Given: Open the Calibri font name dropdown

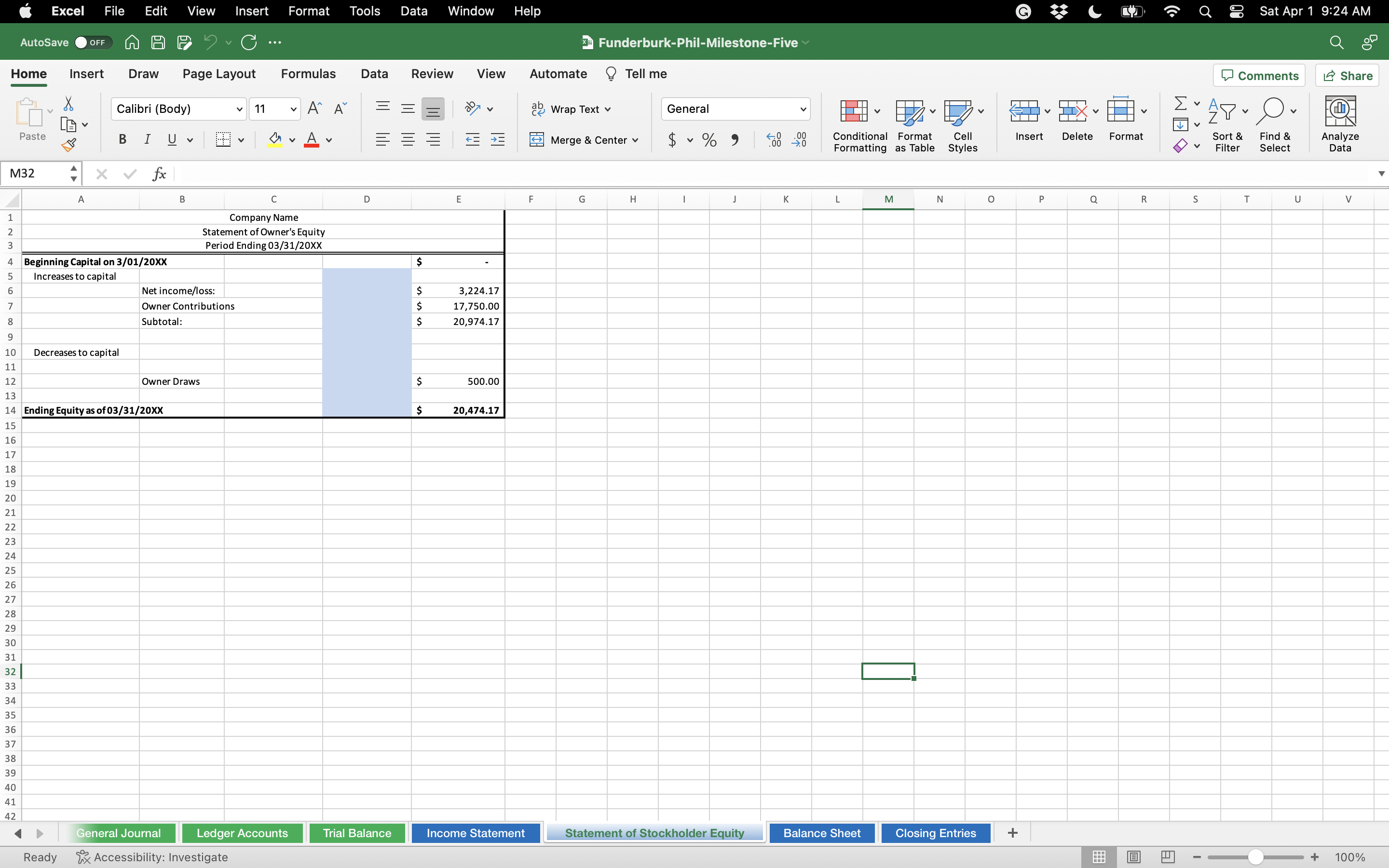Looking at the screenshot, I should coord(239,109).
